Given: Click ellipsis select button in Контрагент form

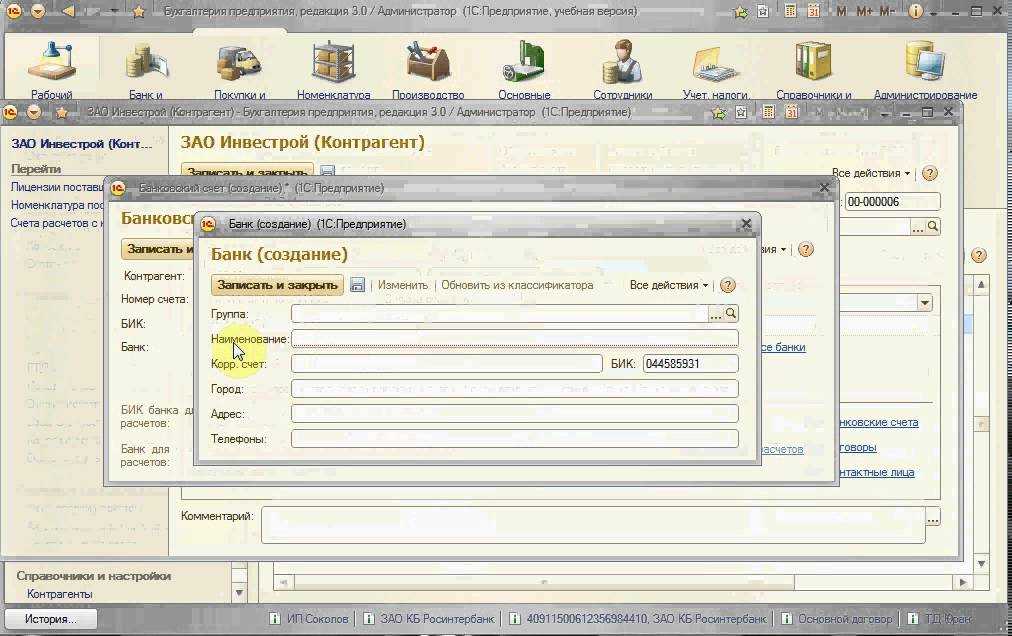Looking at the screenshot, I should (918, 227).
